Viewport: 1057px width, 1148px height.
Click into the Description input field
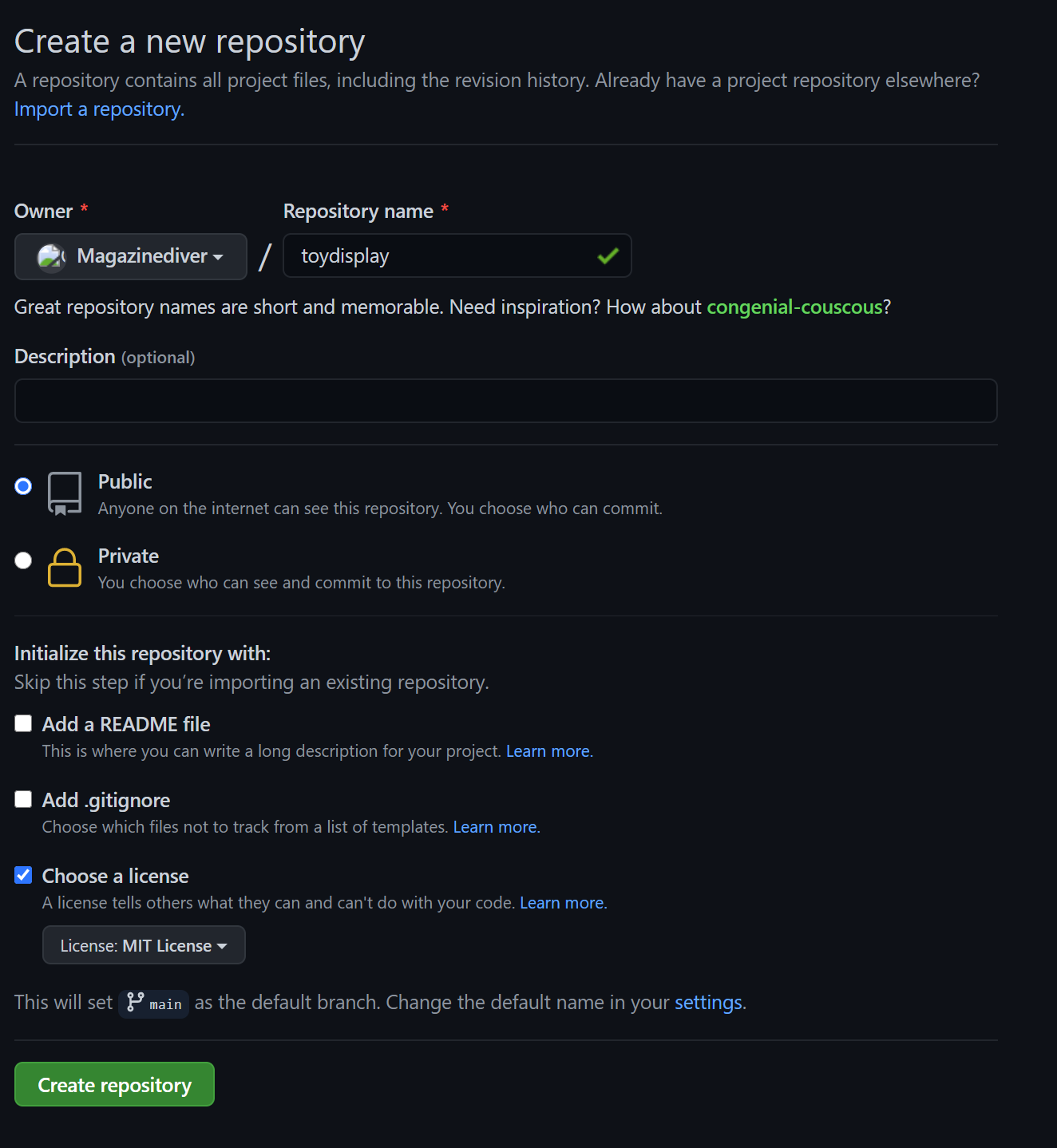[x=506, y=401]
